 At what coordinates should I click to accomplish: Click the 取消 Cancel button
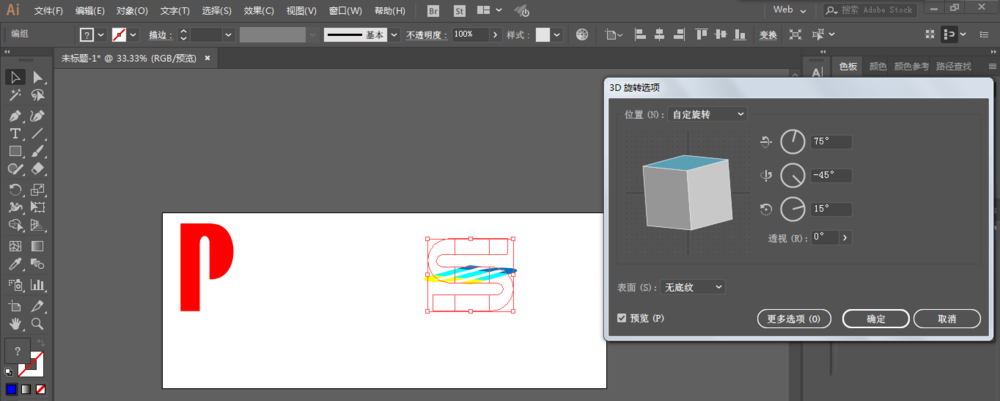(x=947, y=319)
